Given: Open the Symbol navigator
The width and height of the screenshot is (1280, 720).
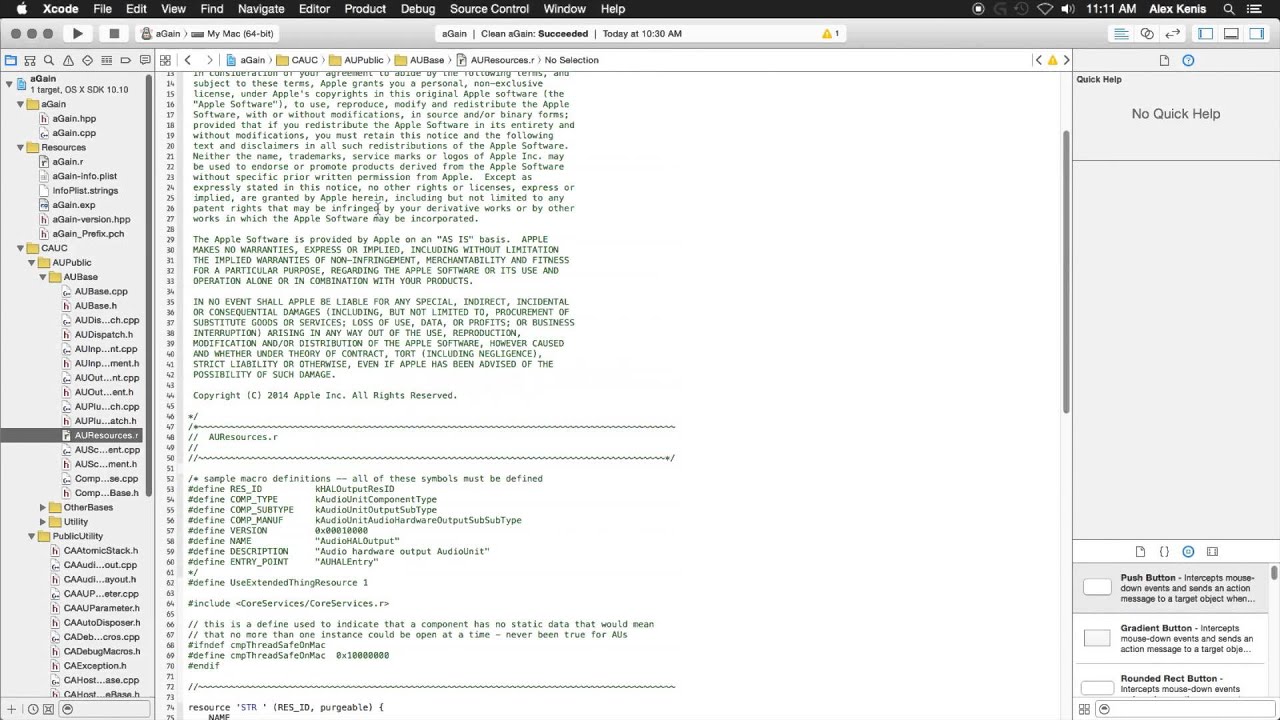Looking at the screenshot, I should pos(30,60).
